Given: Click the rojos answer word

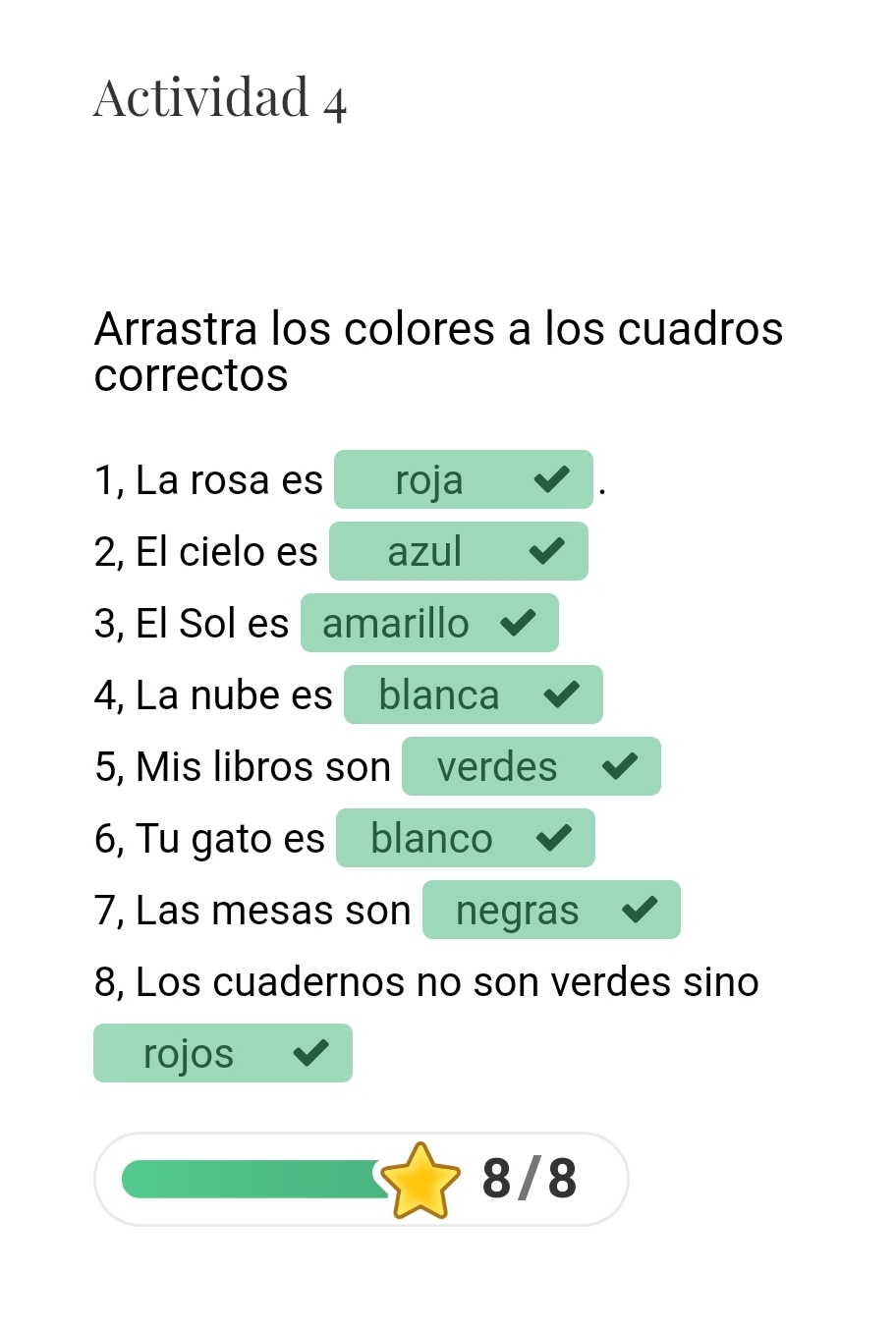Looking at the screenshot, I should [189, 1054].
